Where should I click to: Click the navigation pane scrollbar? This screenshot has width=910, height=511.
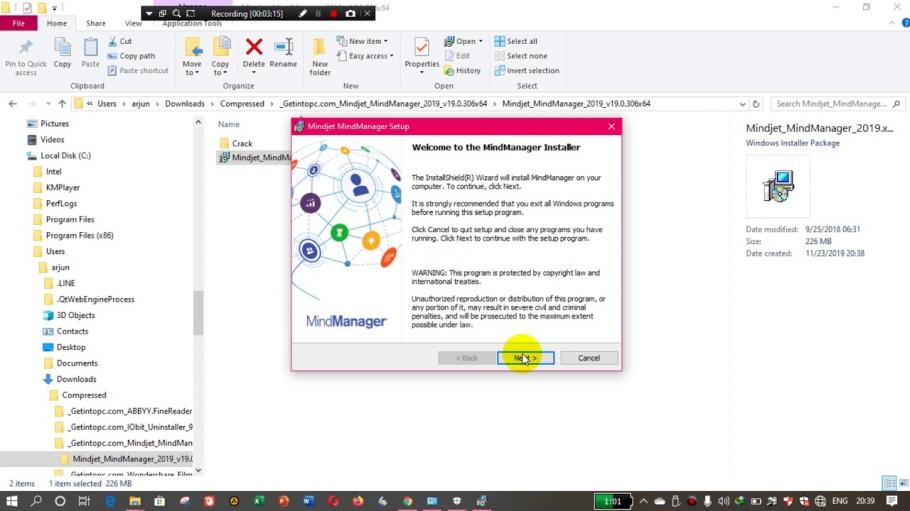(x=198, y=312)
